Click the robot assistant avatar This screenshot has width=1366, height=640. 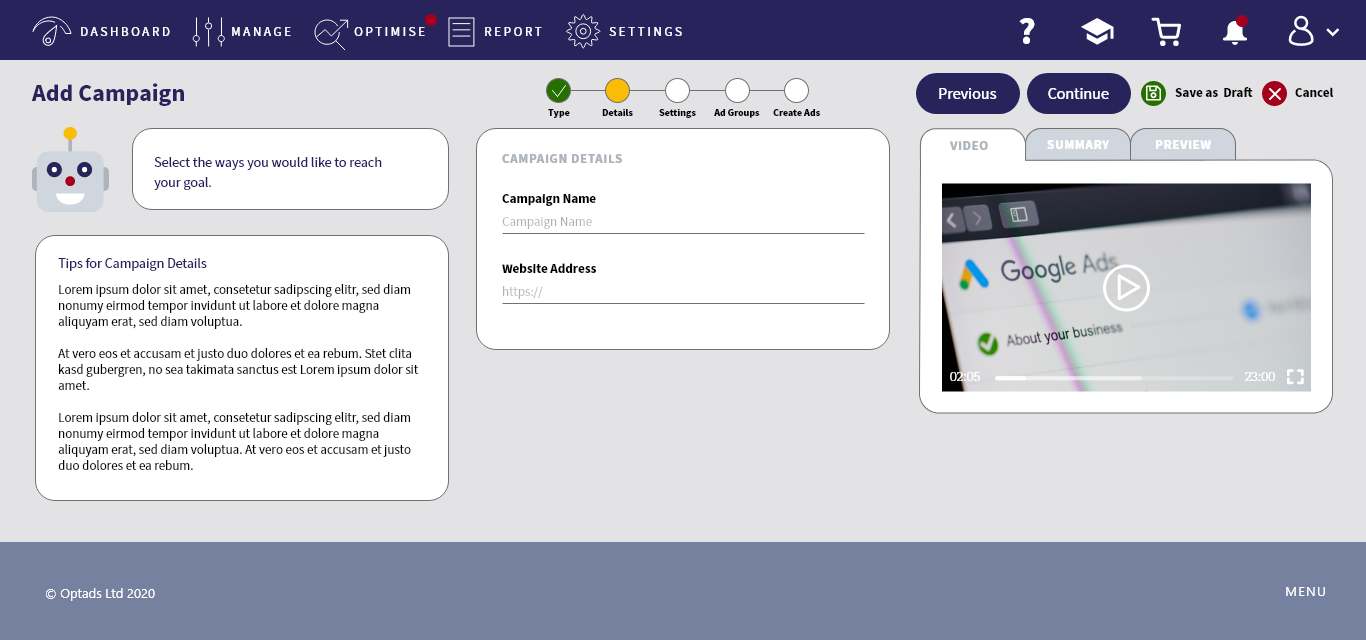(70, 171)
